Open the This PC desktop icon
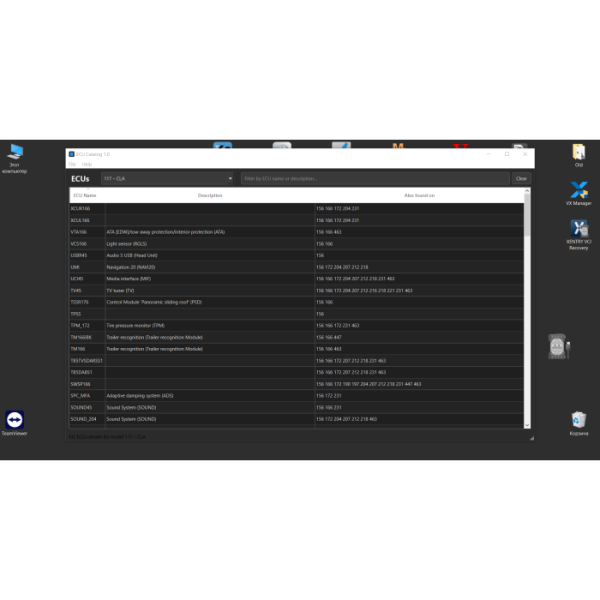The image size is (600, 600). pos(15,153)
